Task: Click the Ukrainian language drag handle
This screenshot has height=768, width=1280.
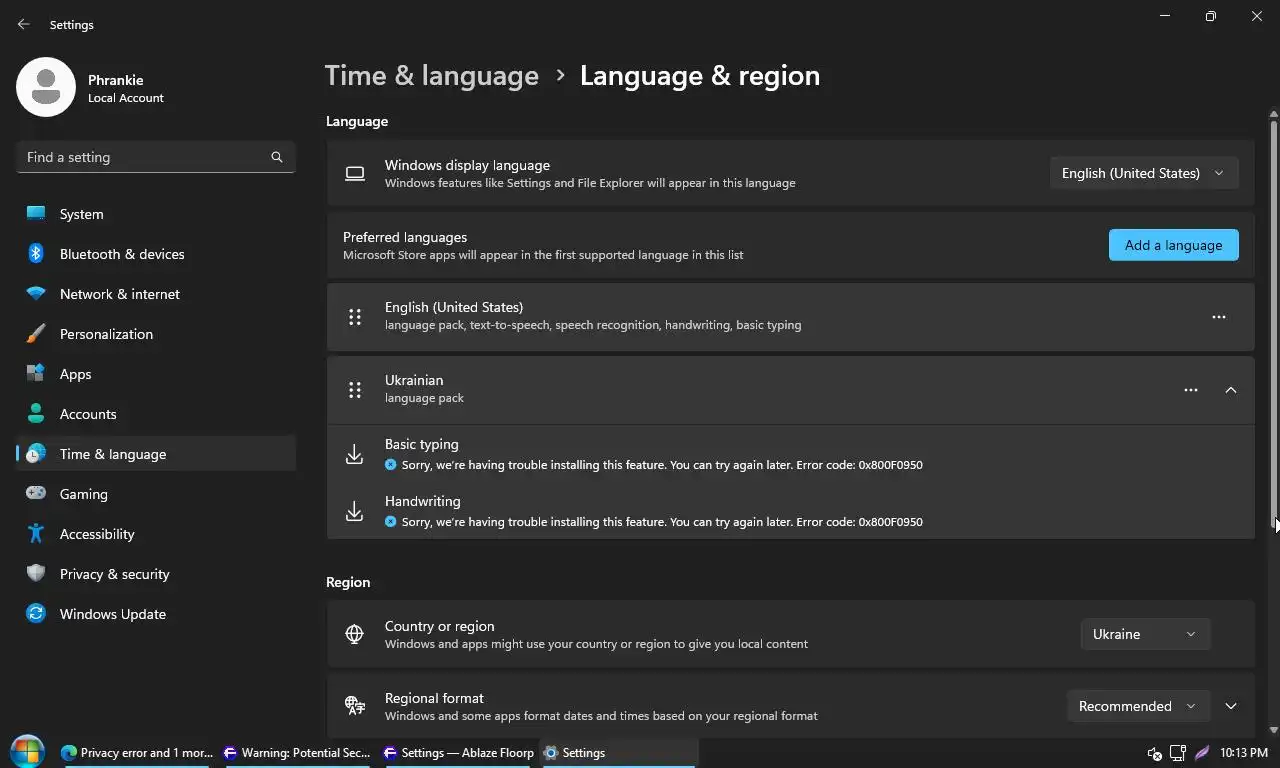Action: pos(354,390)
